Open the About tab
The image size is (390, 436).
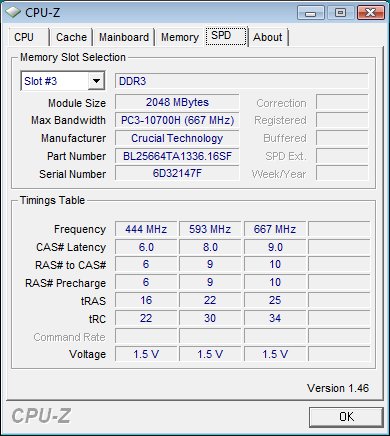click(268, 37)
